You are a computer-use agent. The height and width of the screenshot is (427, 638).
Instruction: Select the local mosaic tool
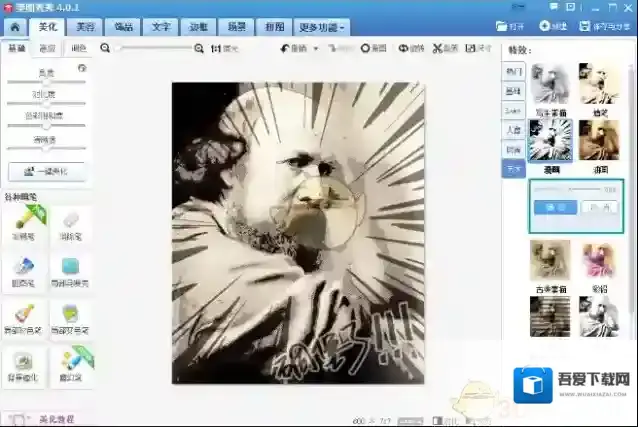point(70,269)
